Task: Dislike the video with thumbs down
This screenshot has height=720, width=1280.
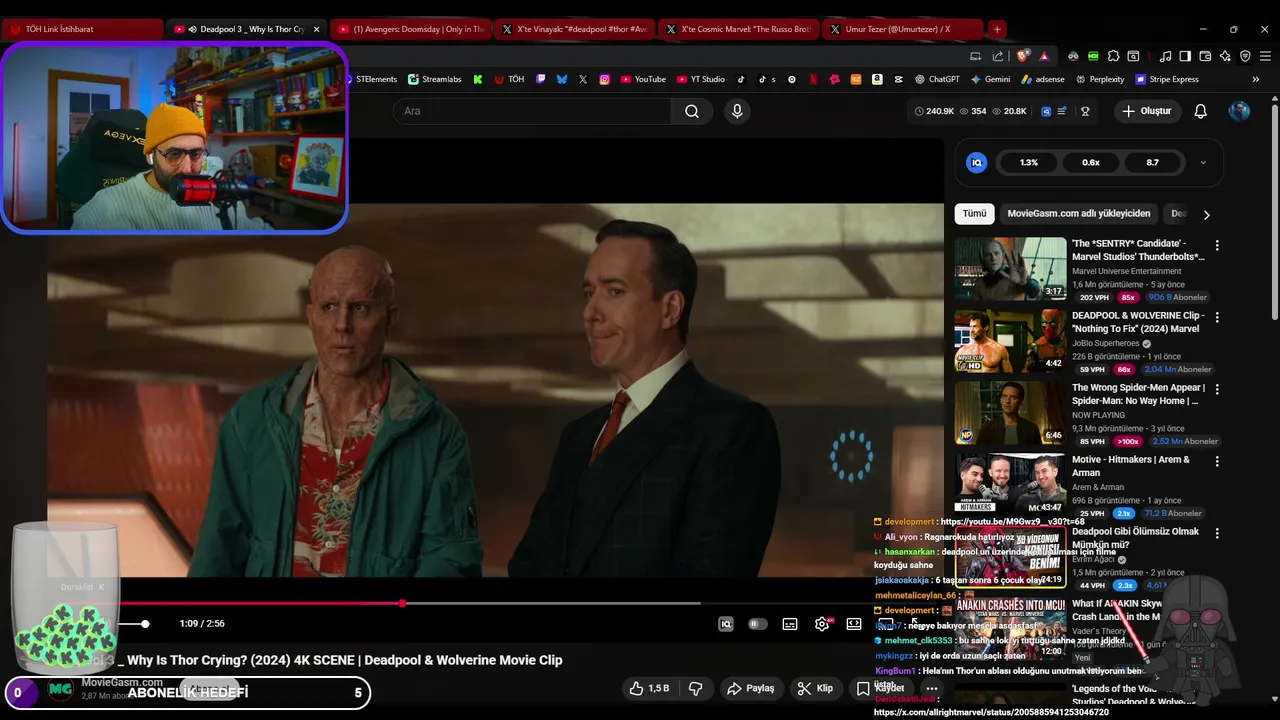Action: coord(695,688)
